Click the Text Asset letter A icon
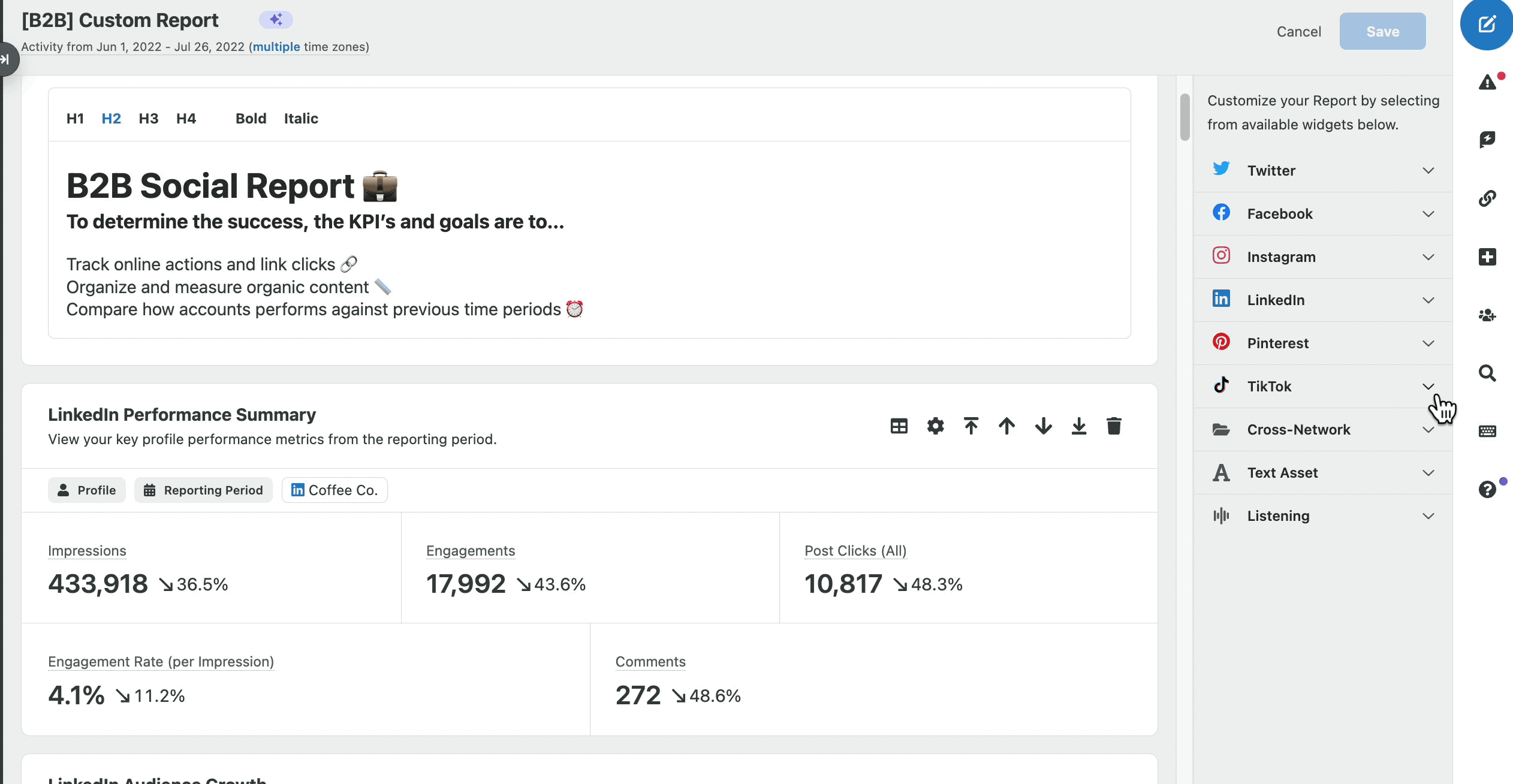Viewport: 1513px width, 784px height. (x=1221, y=472)
